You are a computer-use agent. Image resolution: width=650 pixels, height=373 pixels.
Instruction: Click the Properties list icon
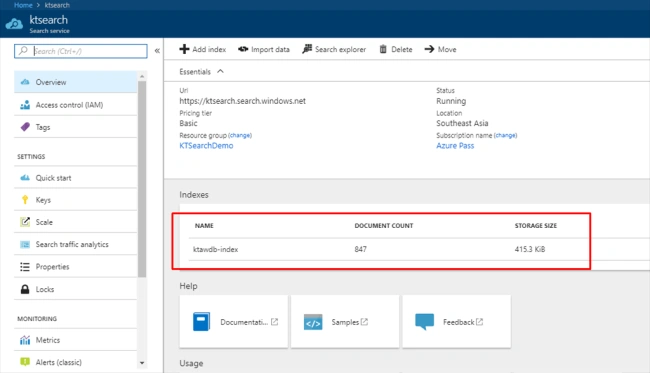[25, 266]
